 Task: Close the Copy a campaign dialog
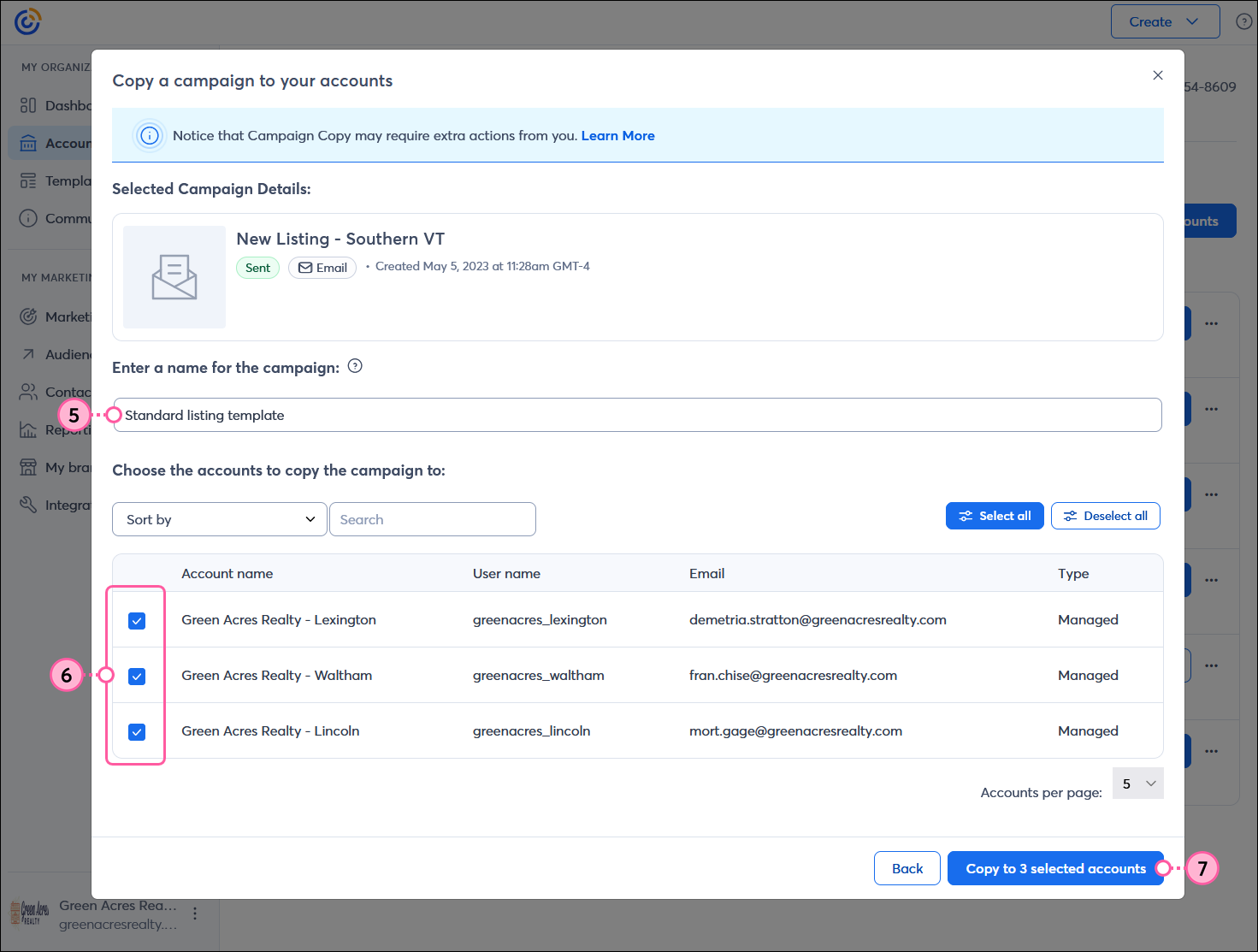pyautogui.click(x=1158, y=75)
